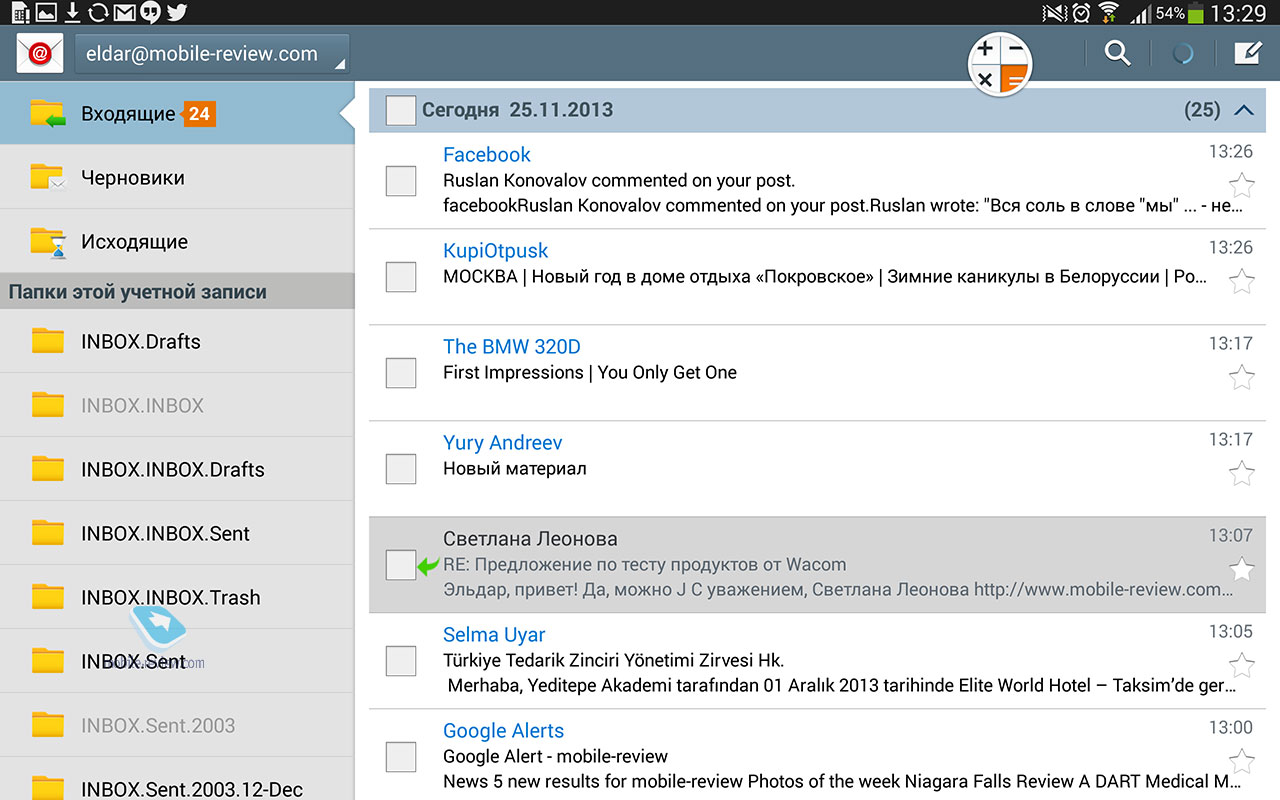Select the INBOX.INBOX.Drafts folder
1280x800 pixels.
click(x=177, y=469)
